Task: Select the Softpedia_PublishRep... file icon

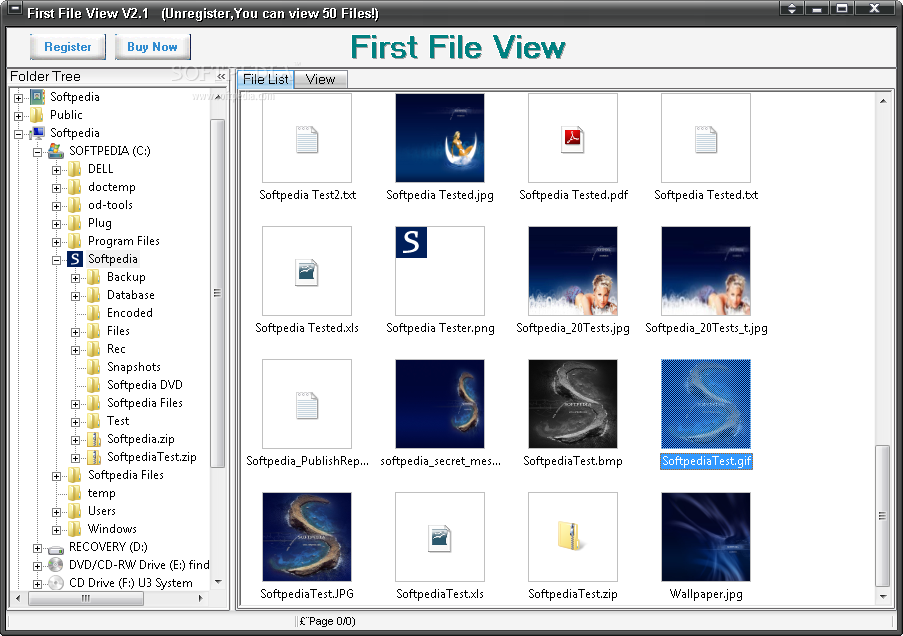Action: pyautogui.click(x=307, y=404)
